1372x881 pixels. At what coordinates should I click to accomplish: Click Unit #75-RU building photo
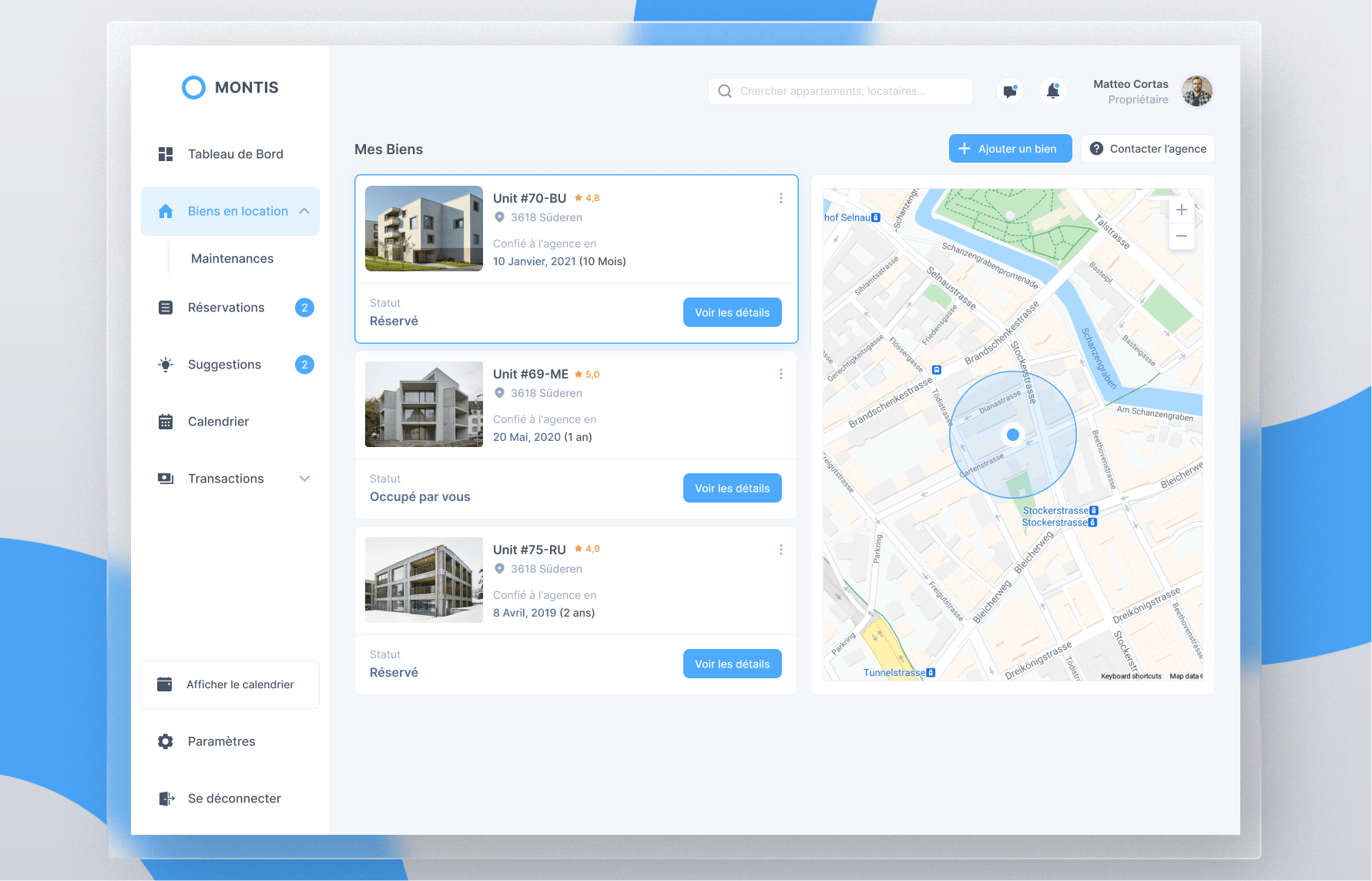tap(424, 580)
